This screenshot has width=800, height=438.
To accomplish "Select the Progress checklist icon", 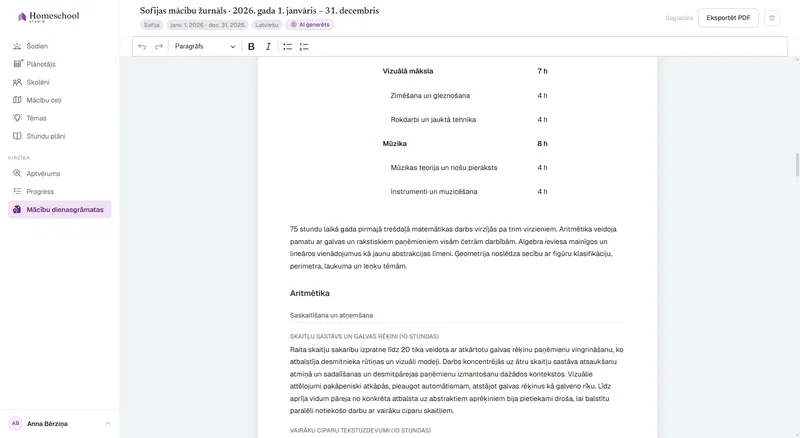I will point(17,191).
